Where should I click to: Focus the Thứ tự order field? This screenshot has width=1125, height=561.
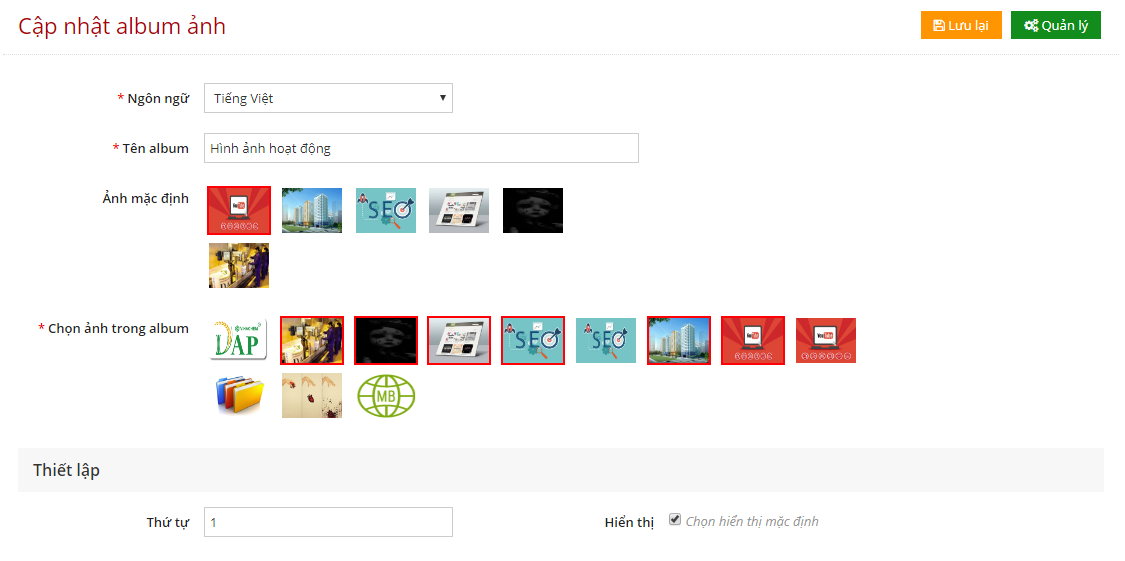tap(328, 522)
